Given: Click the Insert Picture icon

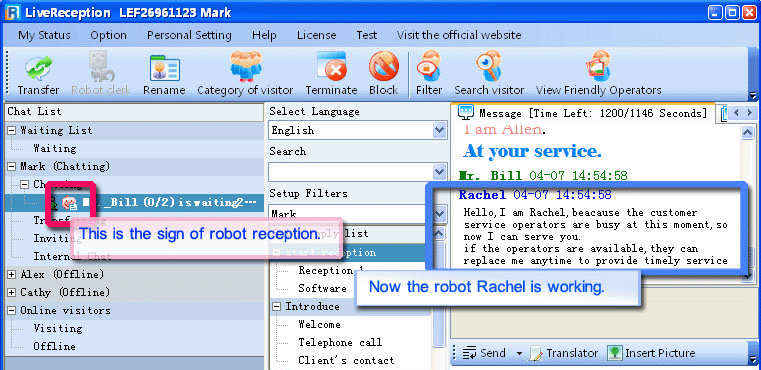Looking at the screenshot, I should 614,353.
